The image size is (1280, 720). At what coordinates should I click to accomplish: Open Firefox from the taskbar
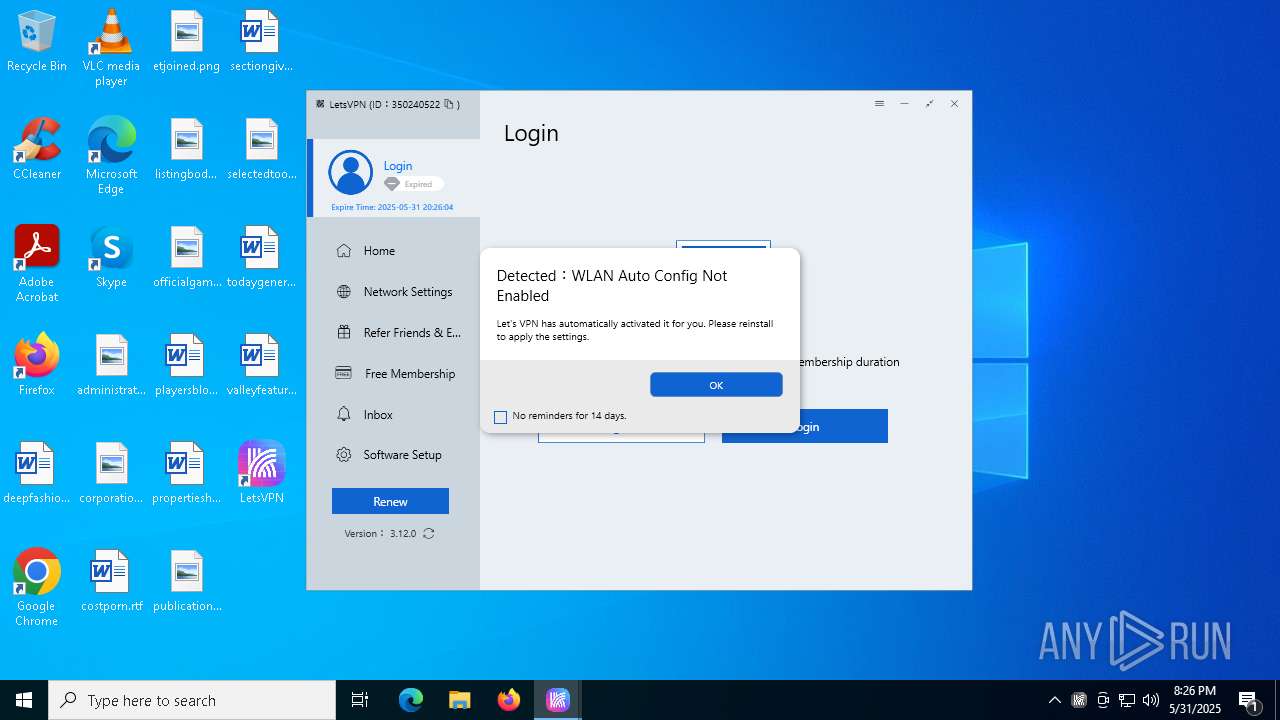[x=509, y=700]
